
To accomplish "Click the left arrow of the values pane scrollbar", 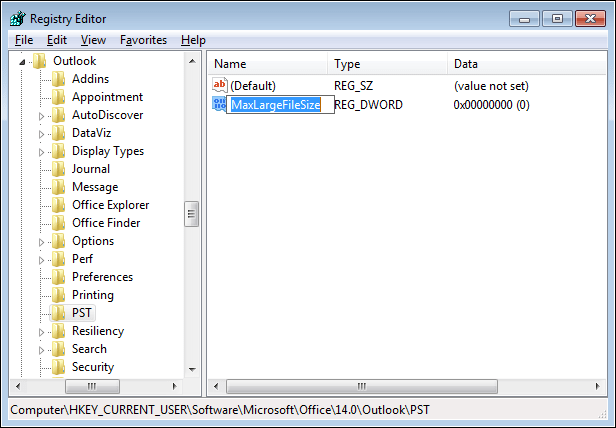I will (216, 386).
